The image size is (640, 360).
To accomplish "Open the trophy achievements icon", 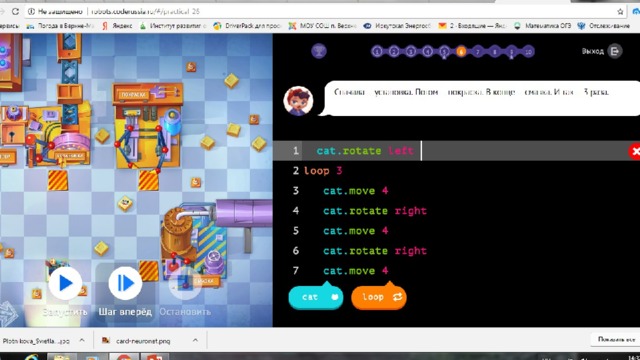I will pyautogui.click(x=319, y=51).
